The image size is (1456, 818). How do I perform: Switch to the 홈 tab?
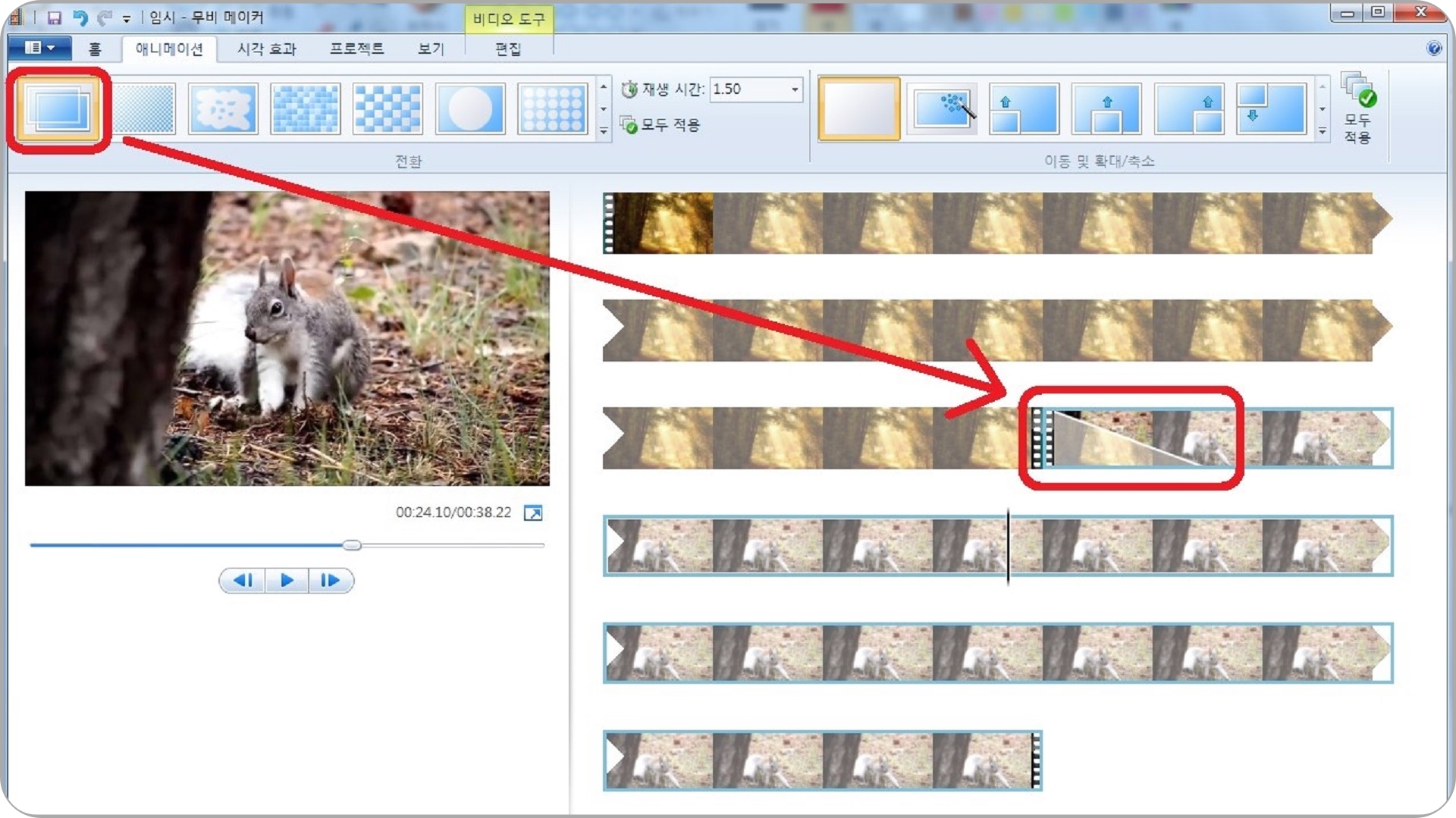[x=95, y=49]
